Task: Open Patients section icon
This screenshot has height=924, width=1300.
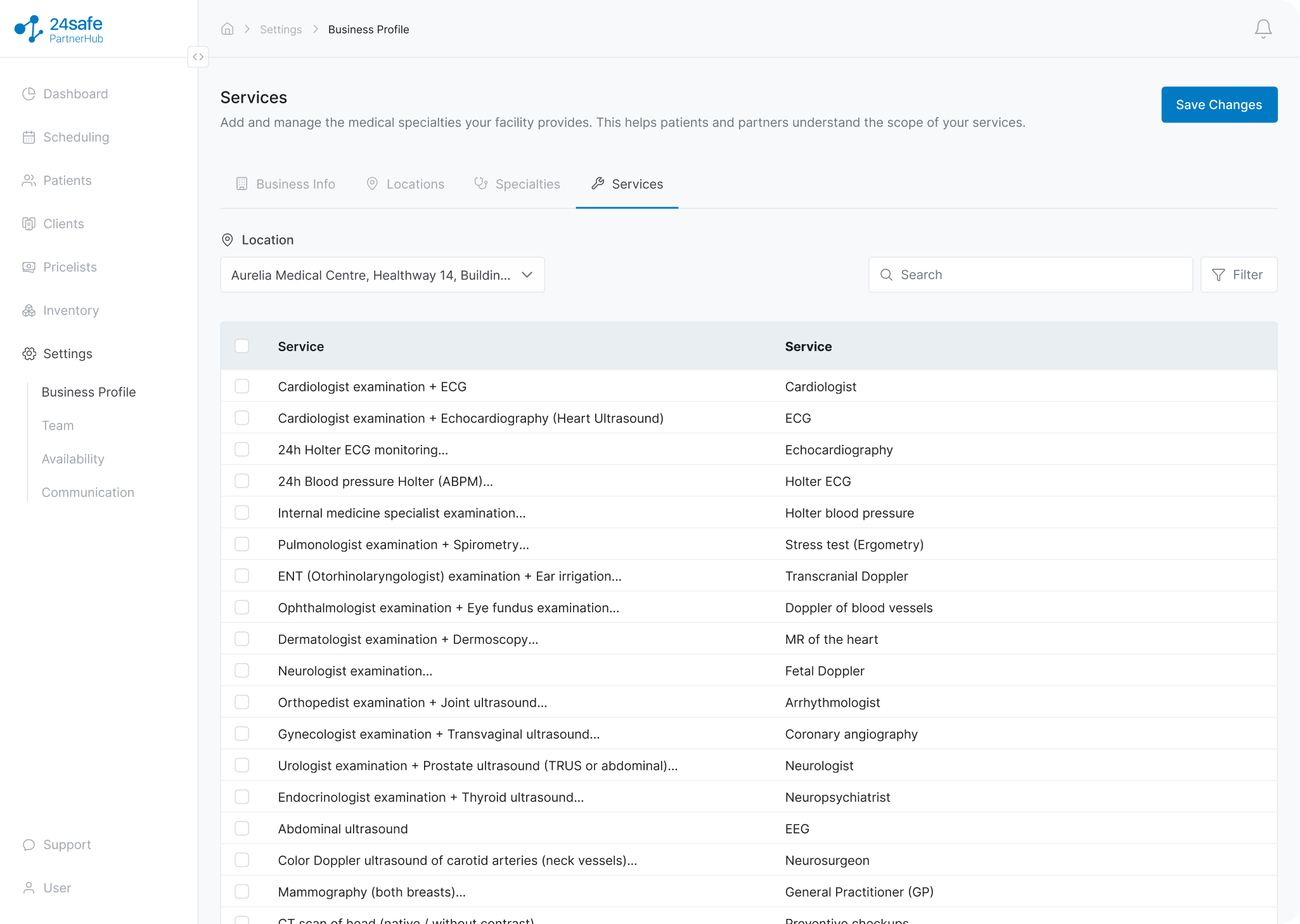Action: tap(29, 181)
